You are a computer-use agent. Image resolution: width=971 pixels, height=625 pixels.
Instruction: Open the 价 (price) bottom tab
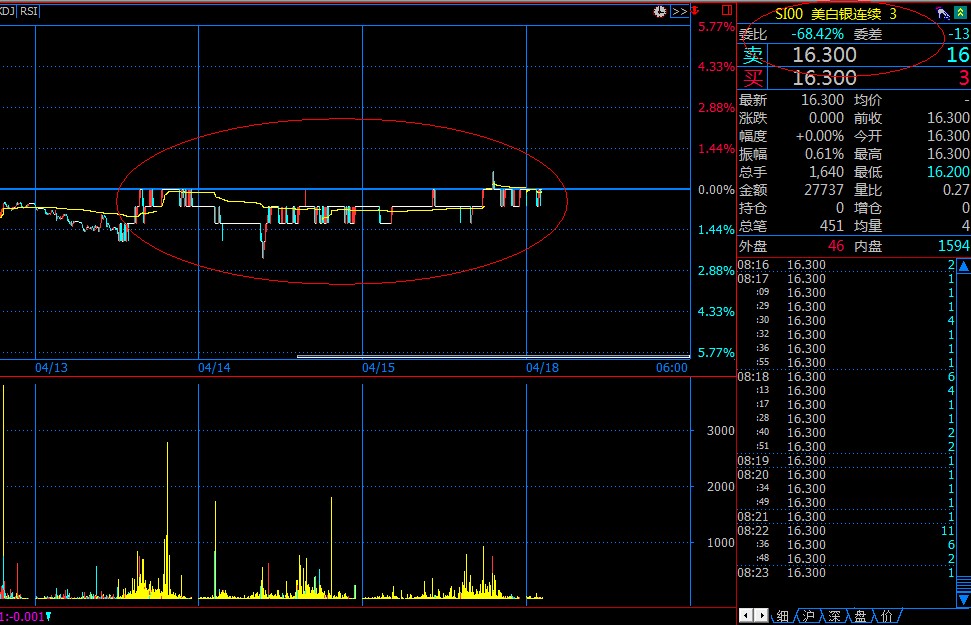click(886, 616)
